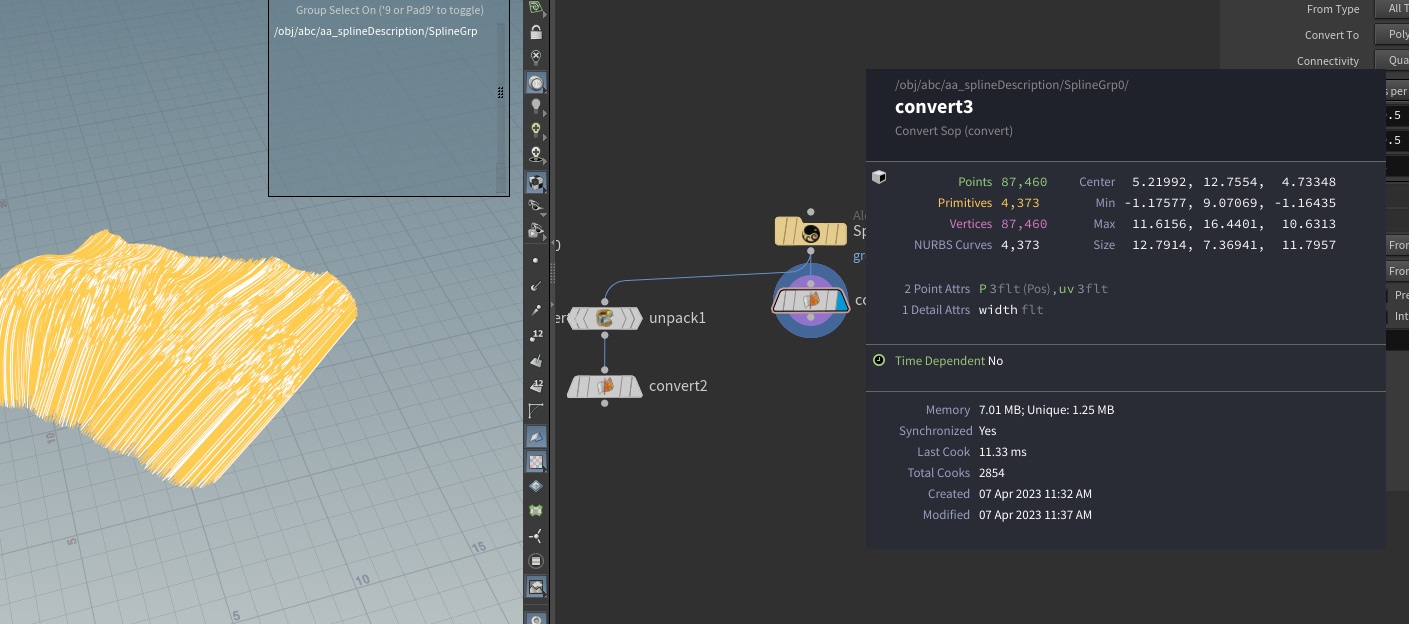Select the tan Alembic node icon
Viewport: 1409px width, 624px height.
point(810,232)
